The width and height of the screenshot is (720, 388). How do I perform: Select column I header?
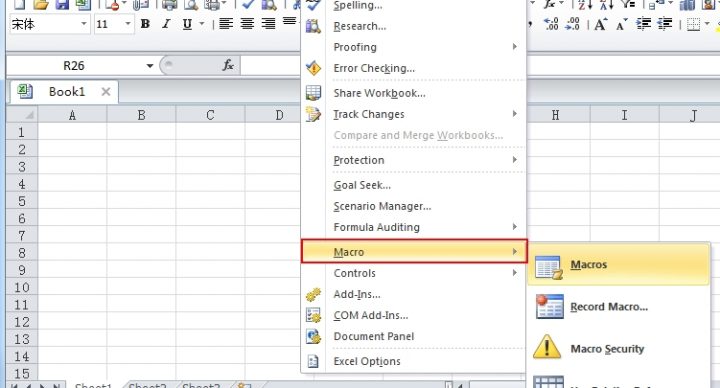pos(624,115)
